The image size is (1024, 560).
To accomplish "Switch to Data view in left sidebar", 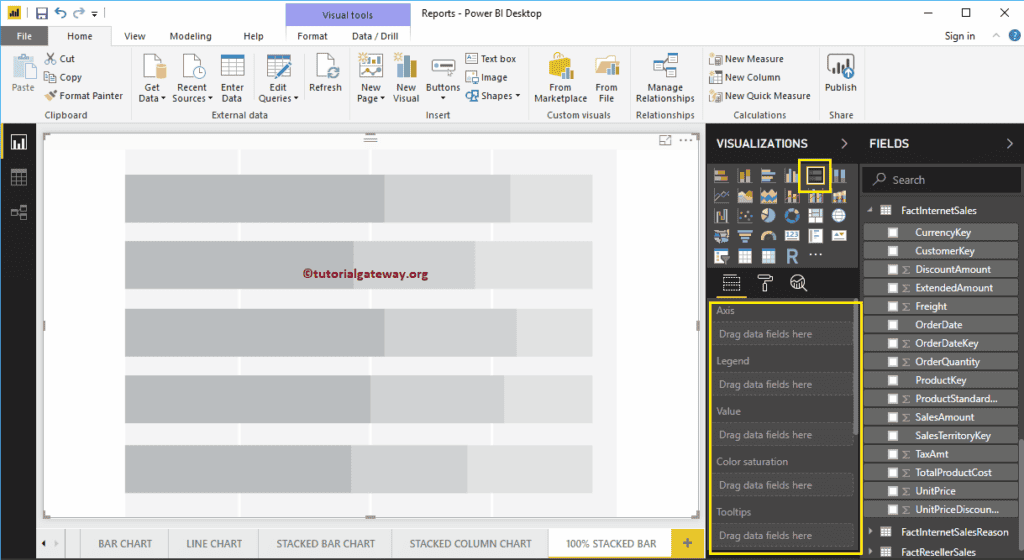I will (18, 177).
